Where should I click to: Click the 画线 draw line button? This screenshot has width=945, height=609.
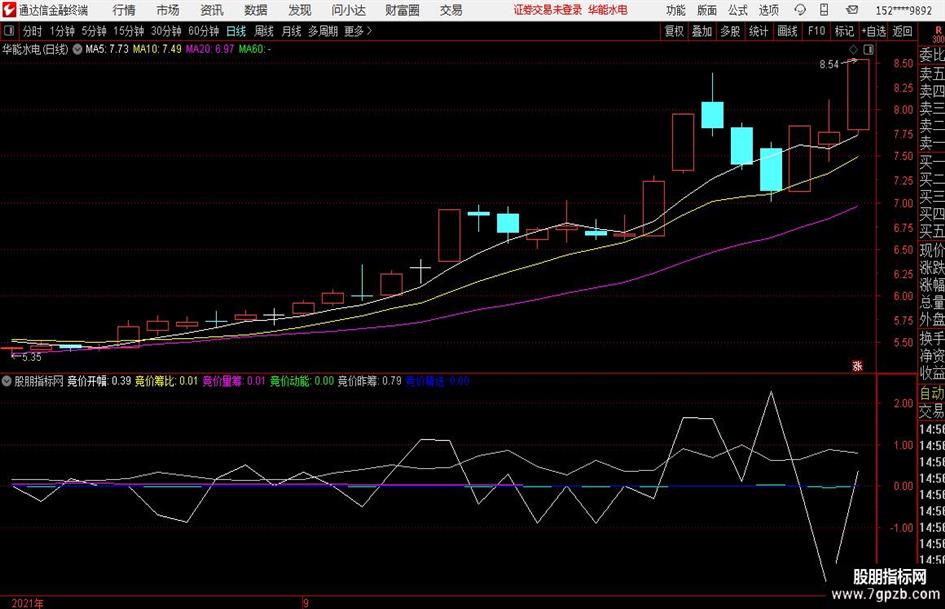[787, 31]
